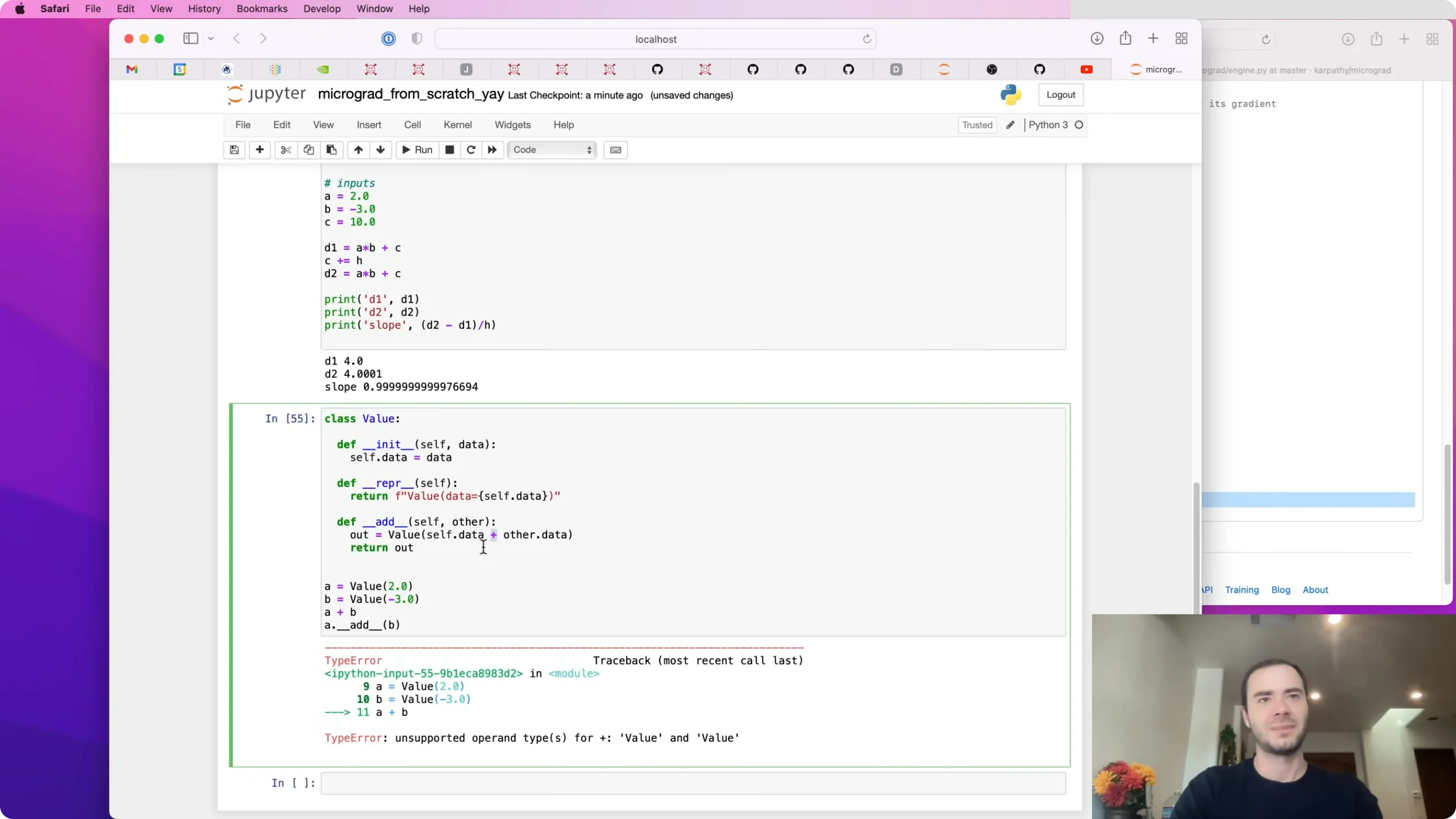Open the YouTube pinned tab

coord(1087,69)
